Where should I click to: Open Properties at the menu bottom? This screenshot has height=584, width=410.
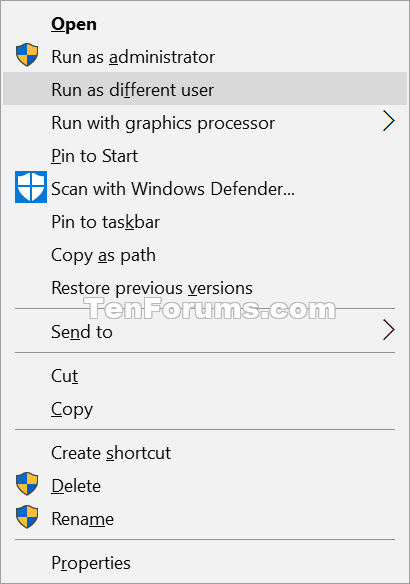coord(205,562)
